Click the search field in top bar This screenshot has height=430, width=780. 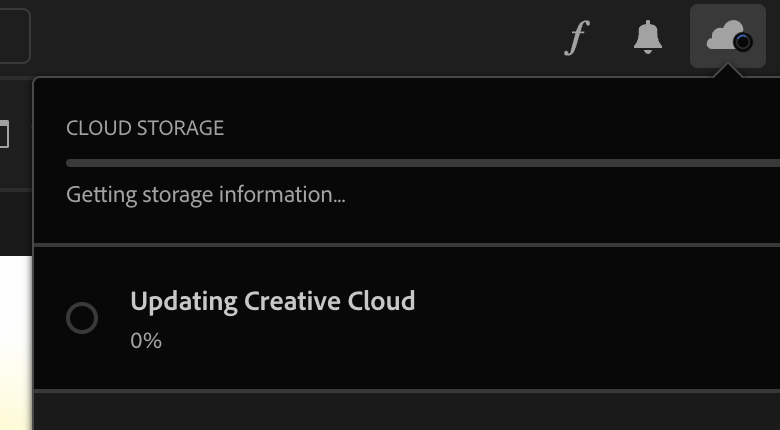tap(12, 36)
